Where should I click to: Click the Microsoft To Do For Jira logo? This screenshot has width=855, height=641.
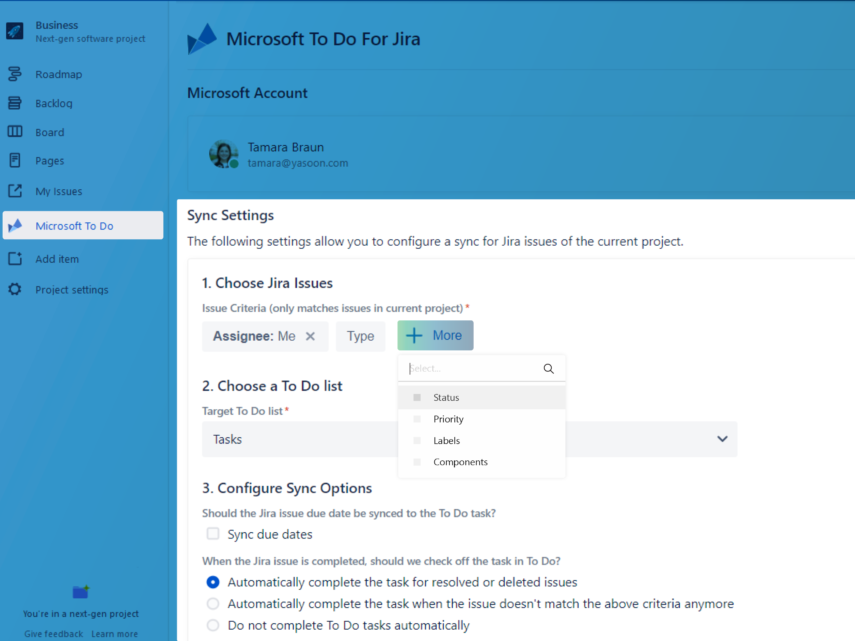point(202,39)
